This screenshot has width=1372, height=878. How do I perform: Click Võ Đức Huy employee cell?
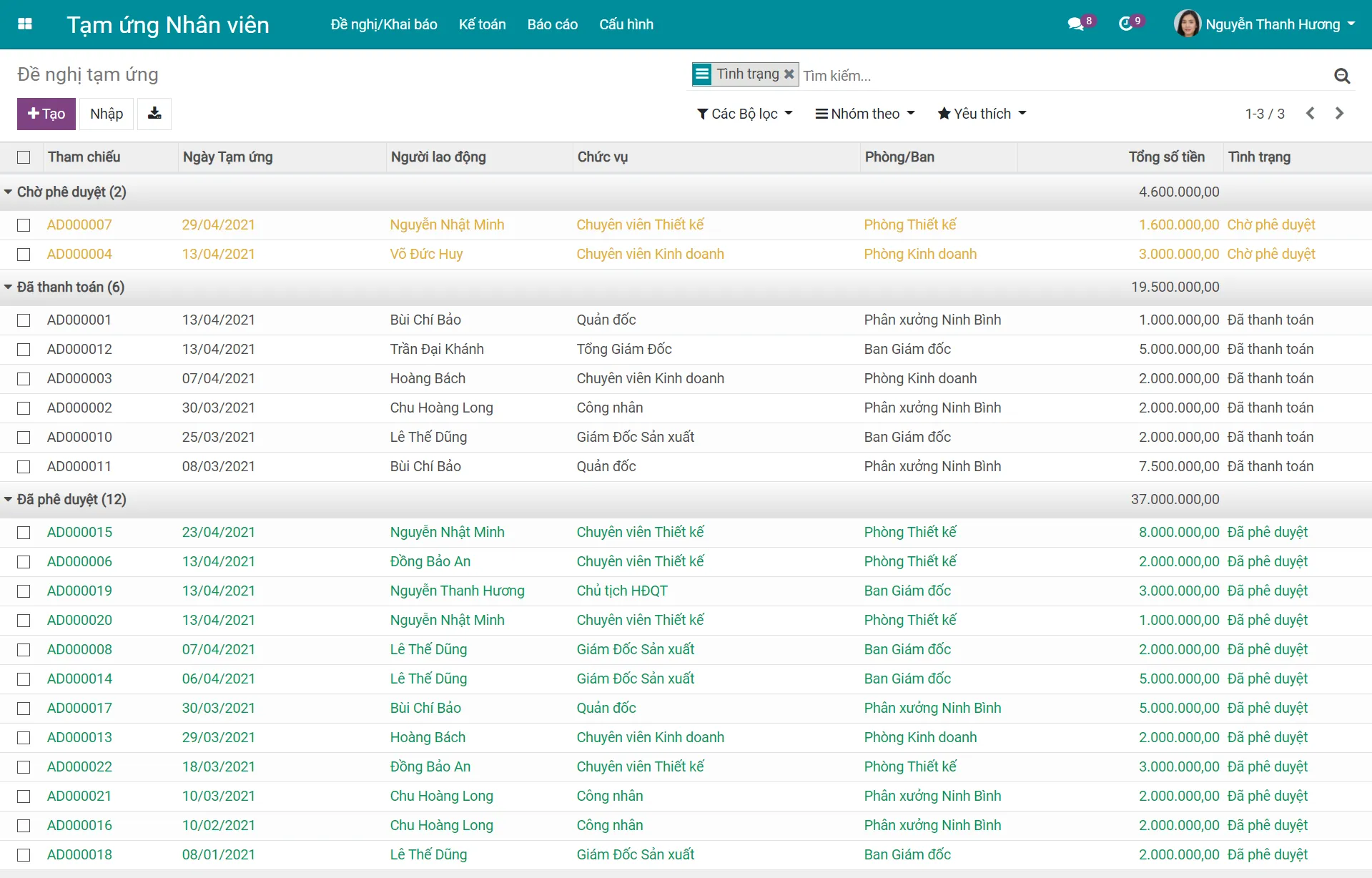[x=426, y=255]
